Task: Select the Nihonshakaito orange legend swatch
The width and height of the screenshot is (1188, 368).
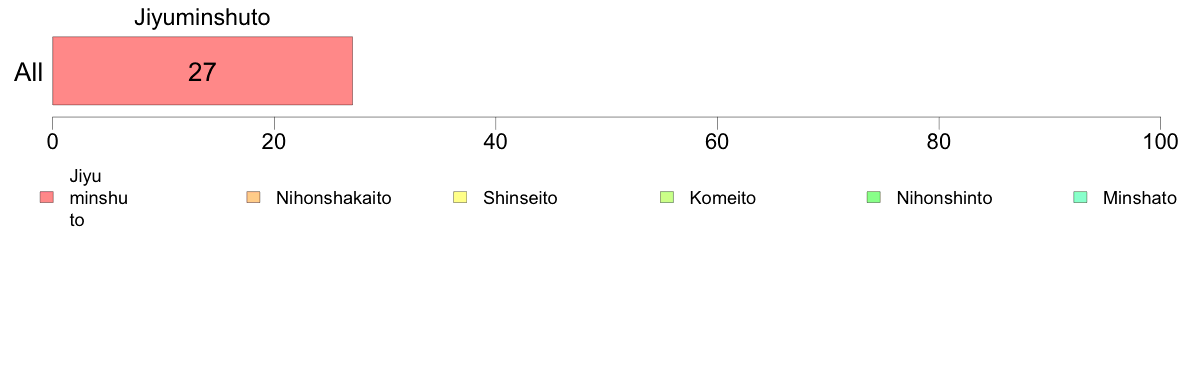Action: 254,198
